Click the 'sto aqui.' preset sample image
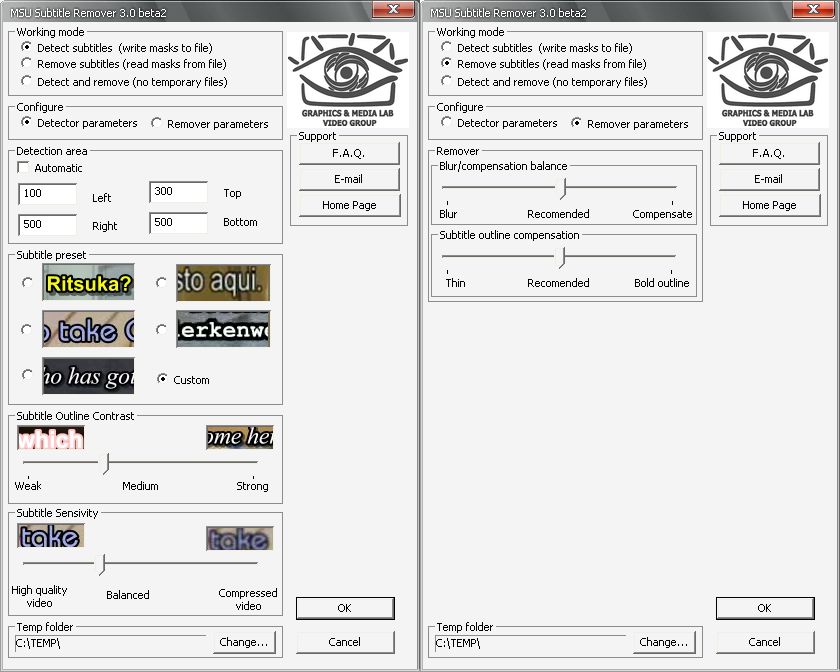Viewport: 840px width, 672px height. [x=223, y=282]
